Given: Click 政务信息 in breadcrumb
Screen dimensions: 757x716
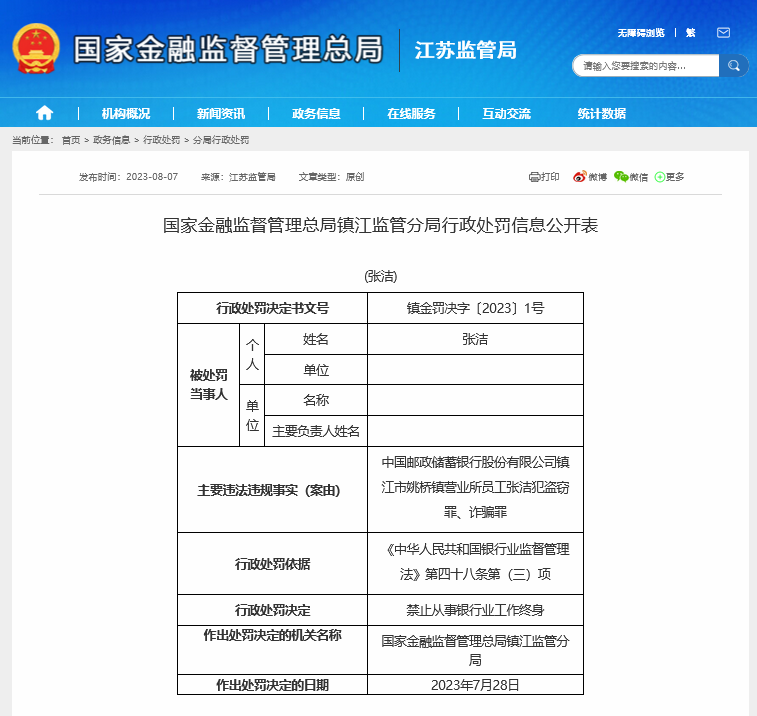Looking at the screenshot, I should (x=112, y=140).
